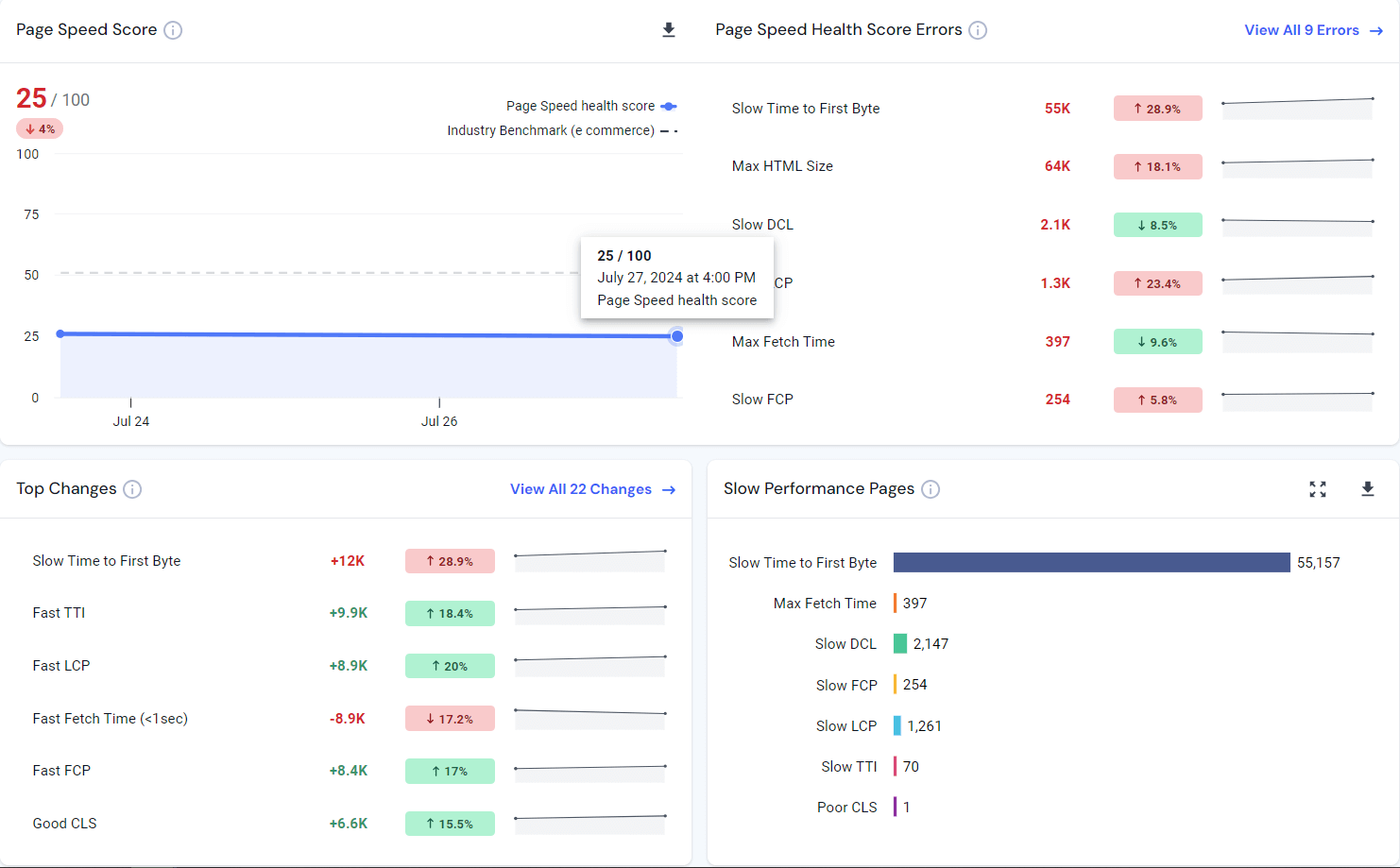
Task: Click the arrow icon beside View All 22 Changes
Action: point(670,489)
